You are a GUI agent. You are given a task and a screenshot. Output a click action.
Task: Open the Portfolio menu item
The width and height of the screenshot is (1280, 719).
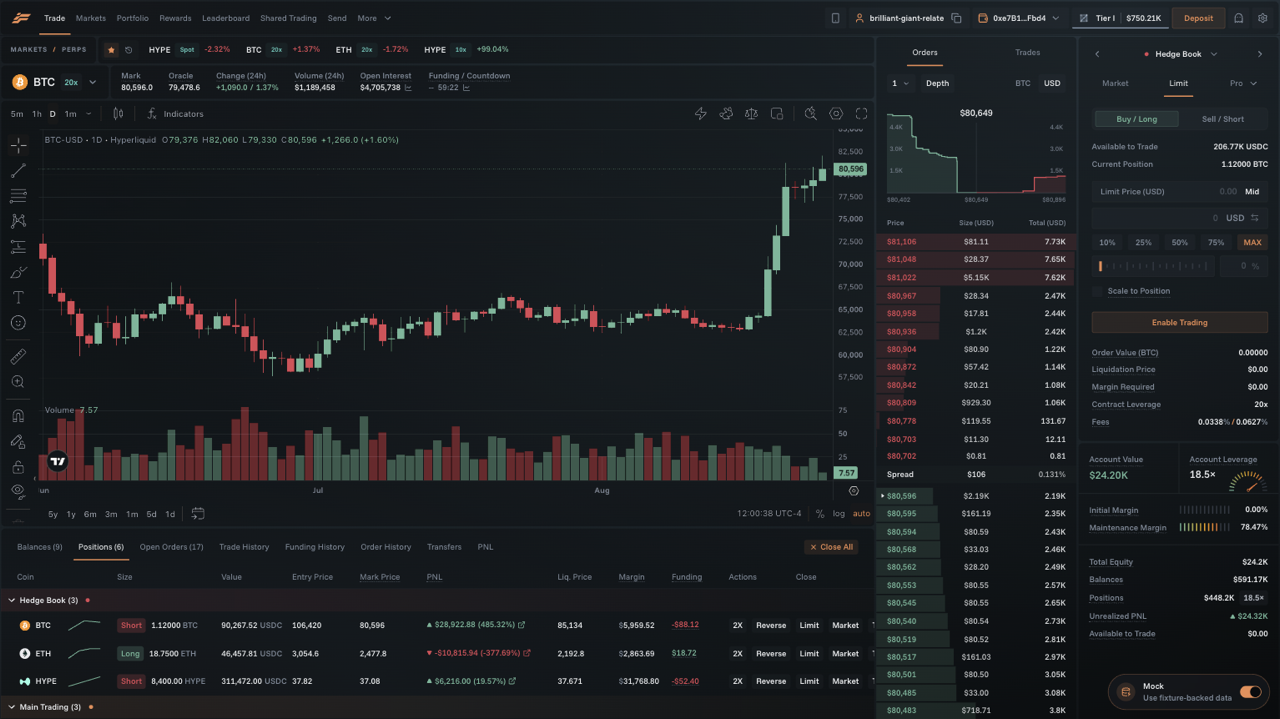(x=132, y=18)
